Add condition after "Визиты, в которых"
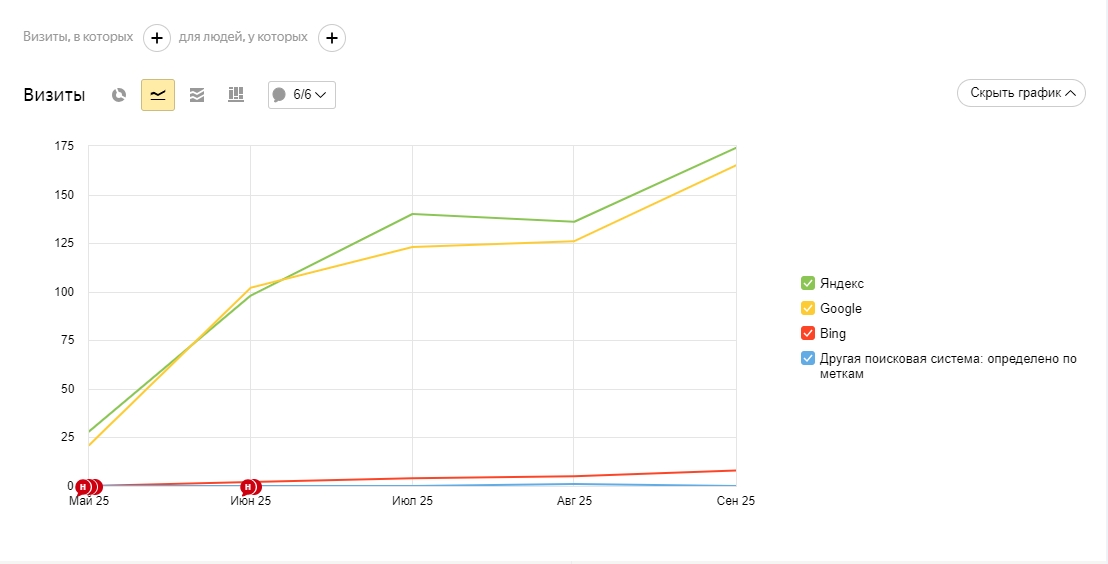Screen dimensions: 1108x564 click(157, 38)
